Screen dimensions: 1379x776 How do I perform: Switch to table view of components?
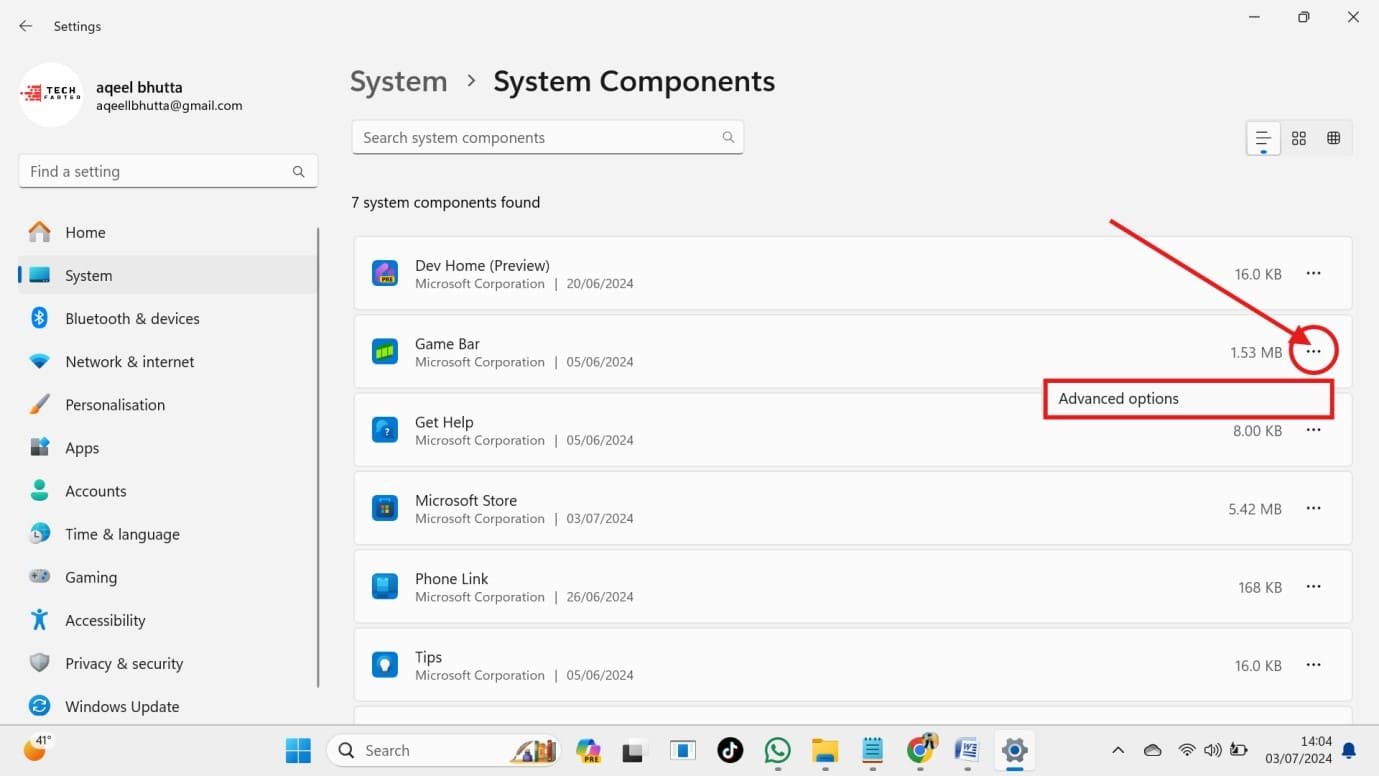click(1333, 137)
